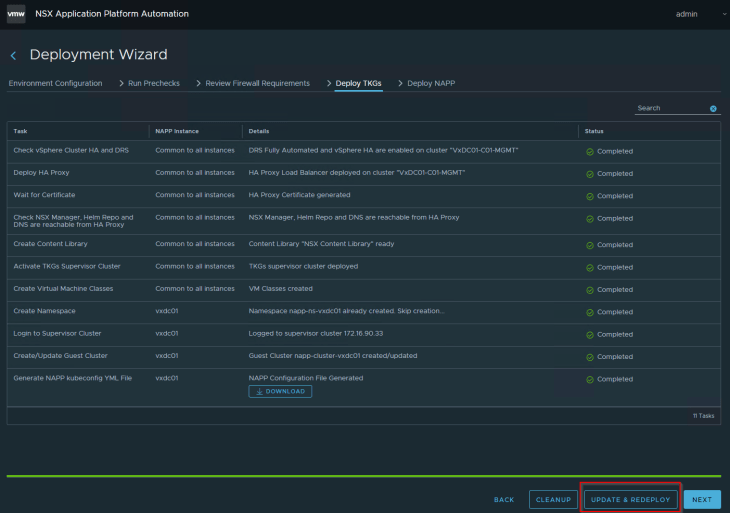The image size is (730, 513).
Task: Download the NAPP configuration file
Action: coord(280,392)
